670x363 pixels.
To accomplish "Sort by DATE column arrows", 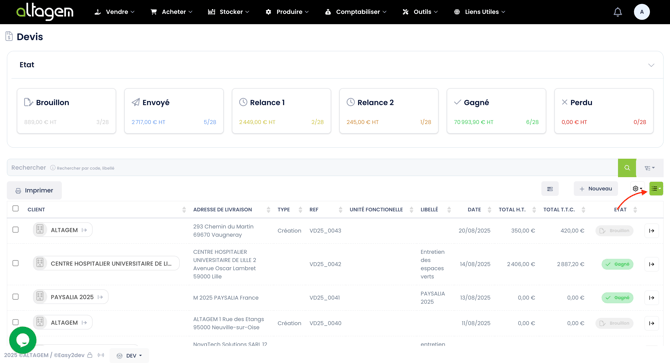I will [x=489, y=210].
